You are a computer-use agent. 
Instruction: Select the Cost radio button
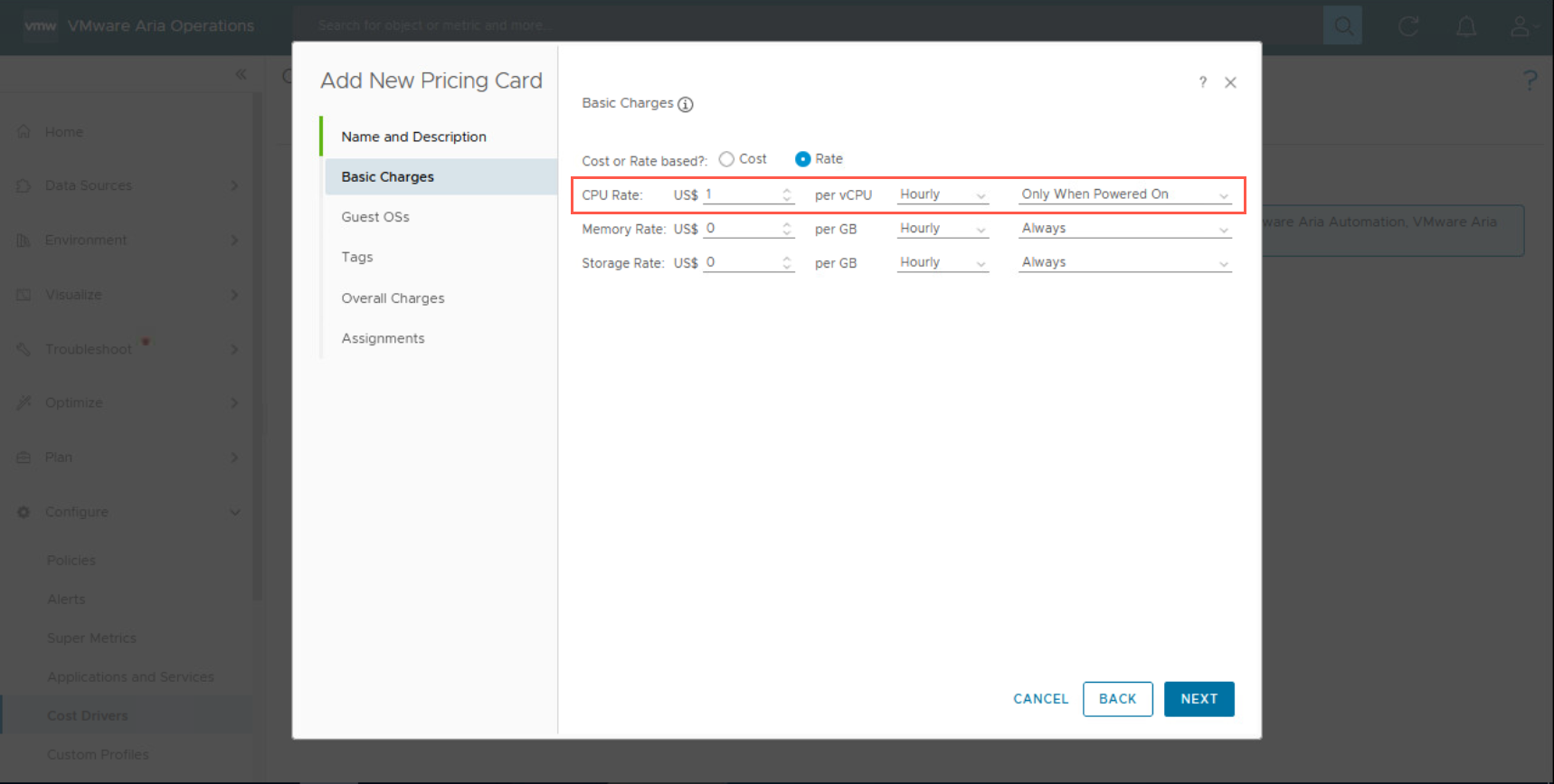click(x=726, y=159)
